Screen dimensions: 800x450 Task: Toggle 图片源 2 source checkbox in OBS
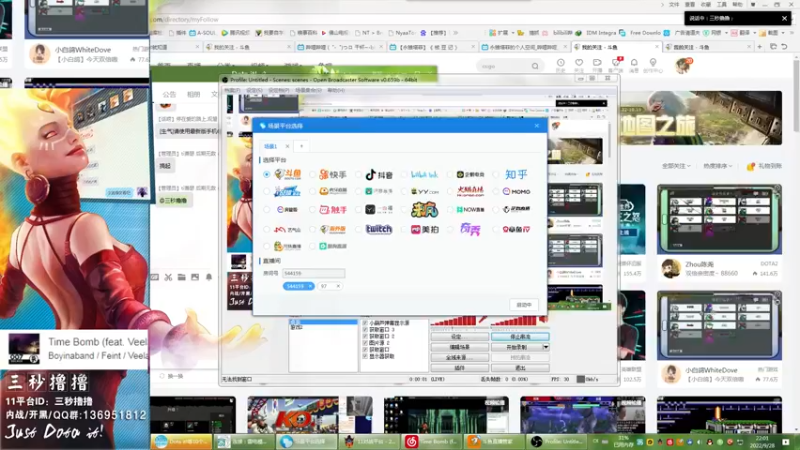pyautogui.click(x=365, y=343)
